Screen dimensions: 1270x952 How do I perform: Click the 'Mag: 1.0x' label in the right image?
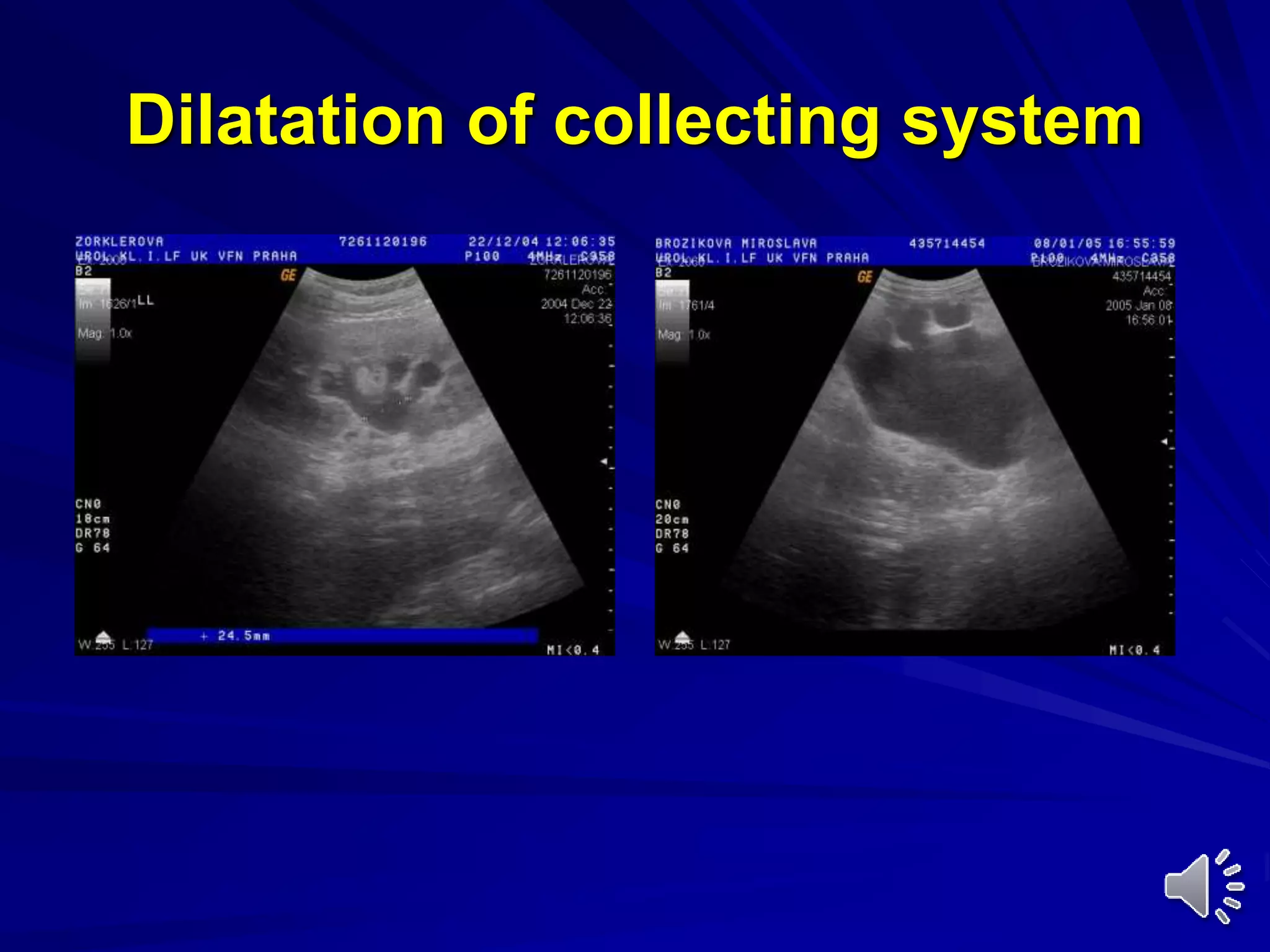coord(684,335)
